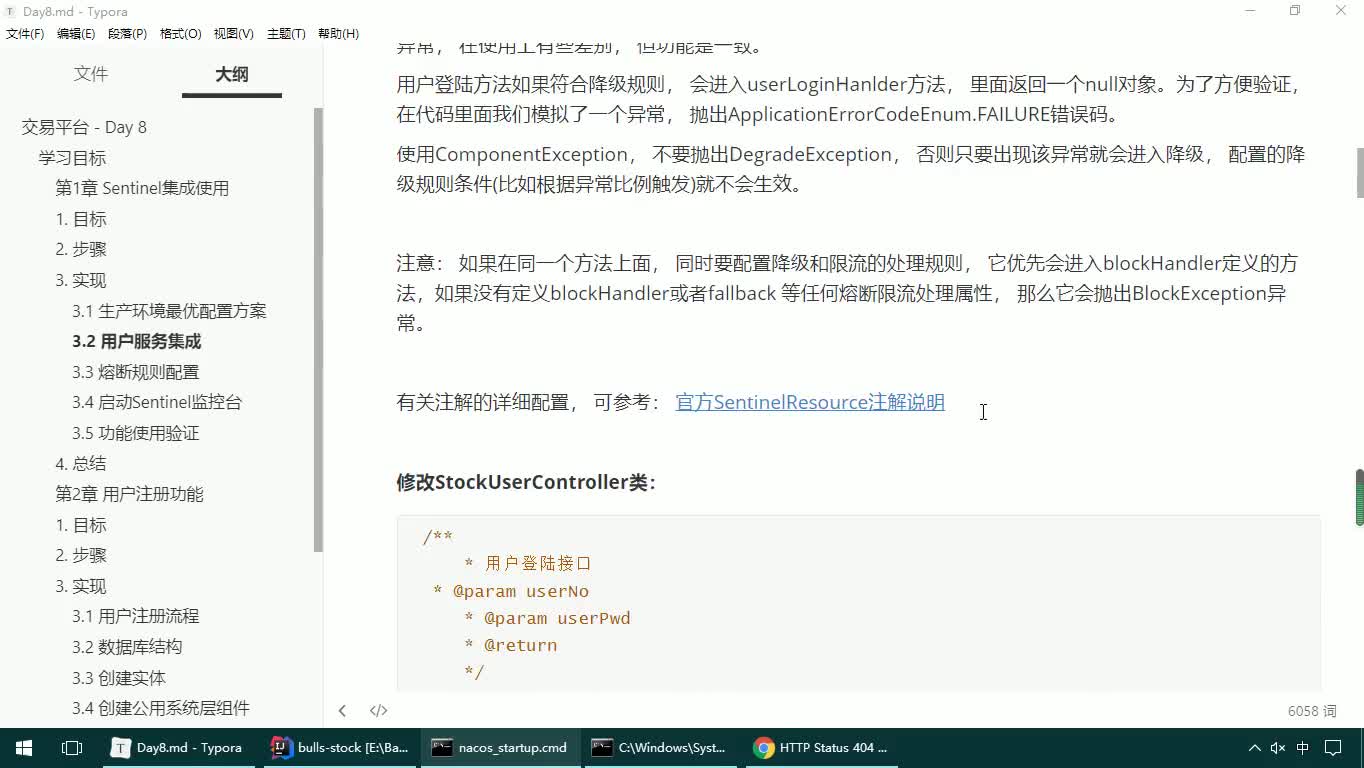Click the outline sidebar scrollbar

[x=318, y=330]
